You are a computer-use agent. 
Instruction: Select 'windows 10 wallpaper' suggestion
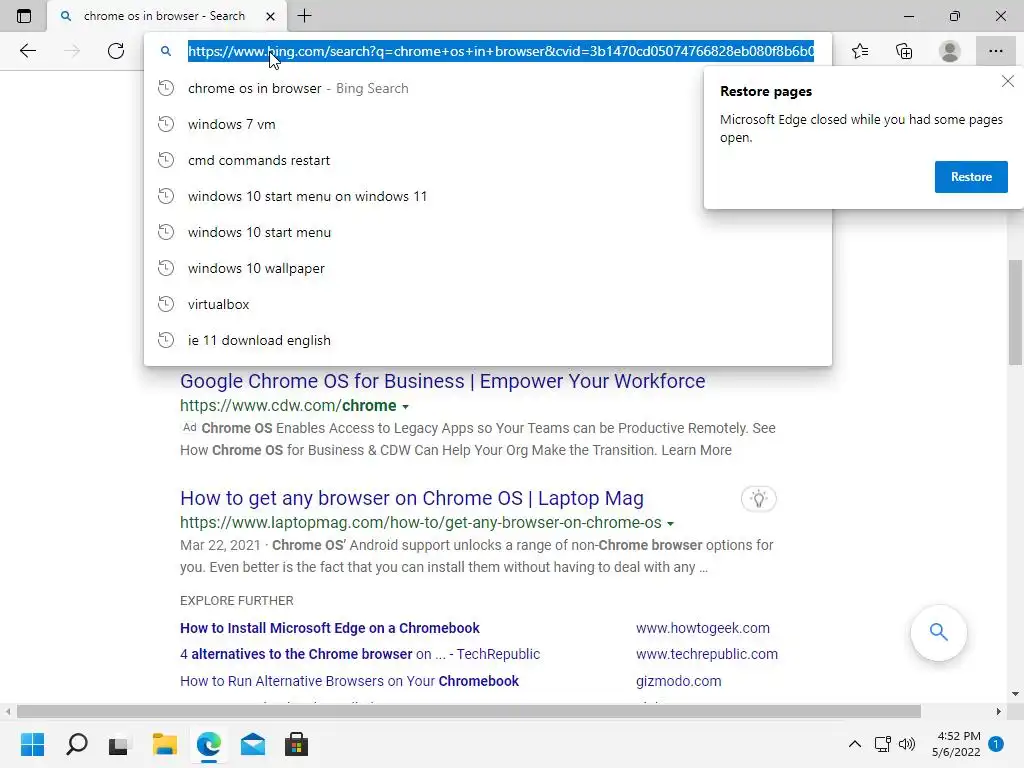[488, 268]
